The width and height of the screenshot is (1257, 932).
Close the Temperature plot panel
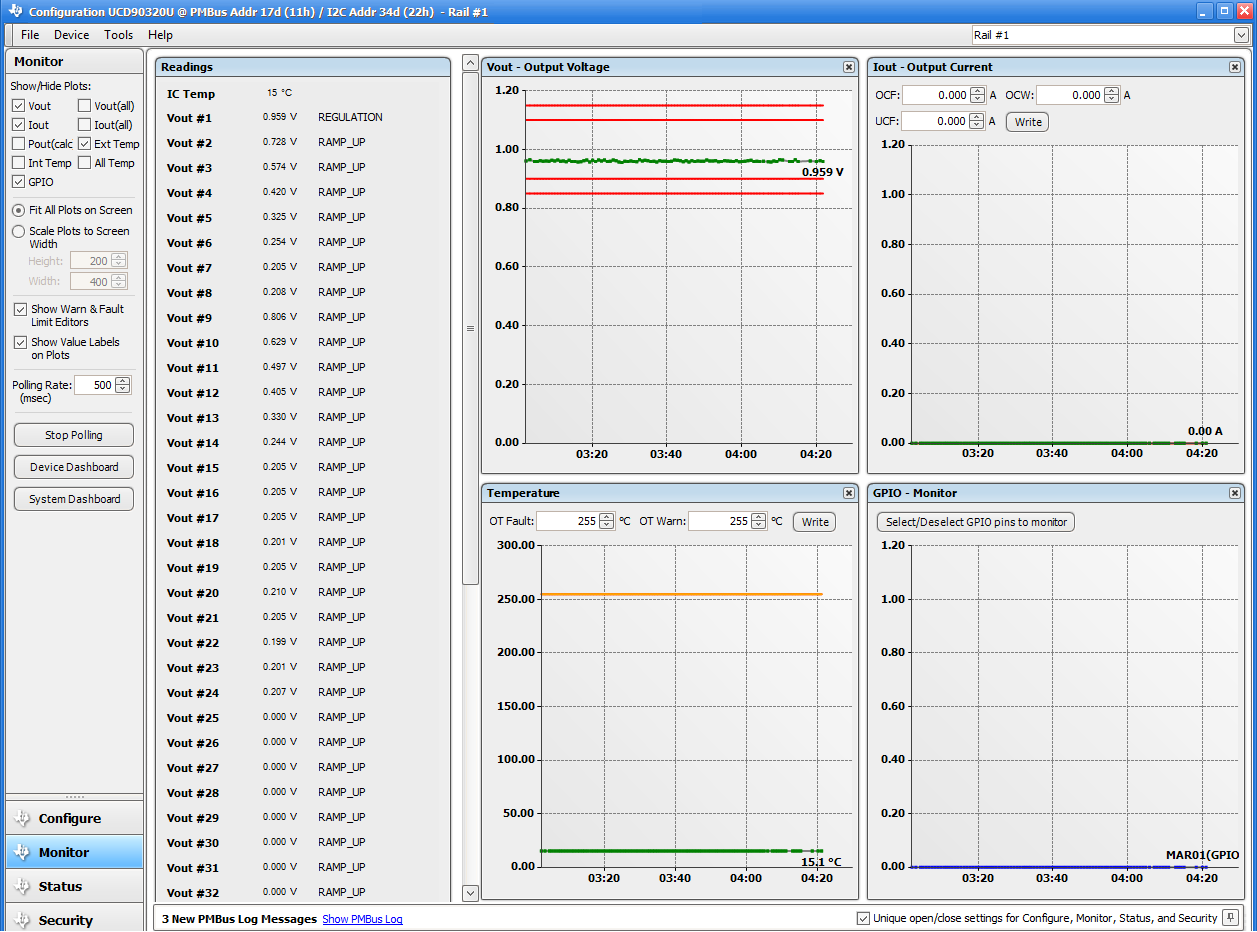click(849, 492)
